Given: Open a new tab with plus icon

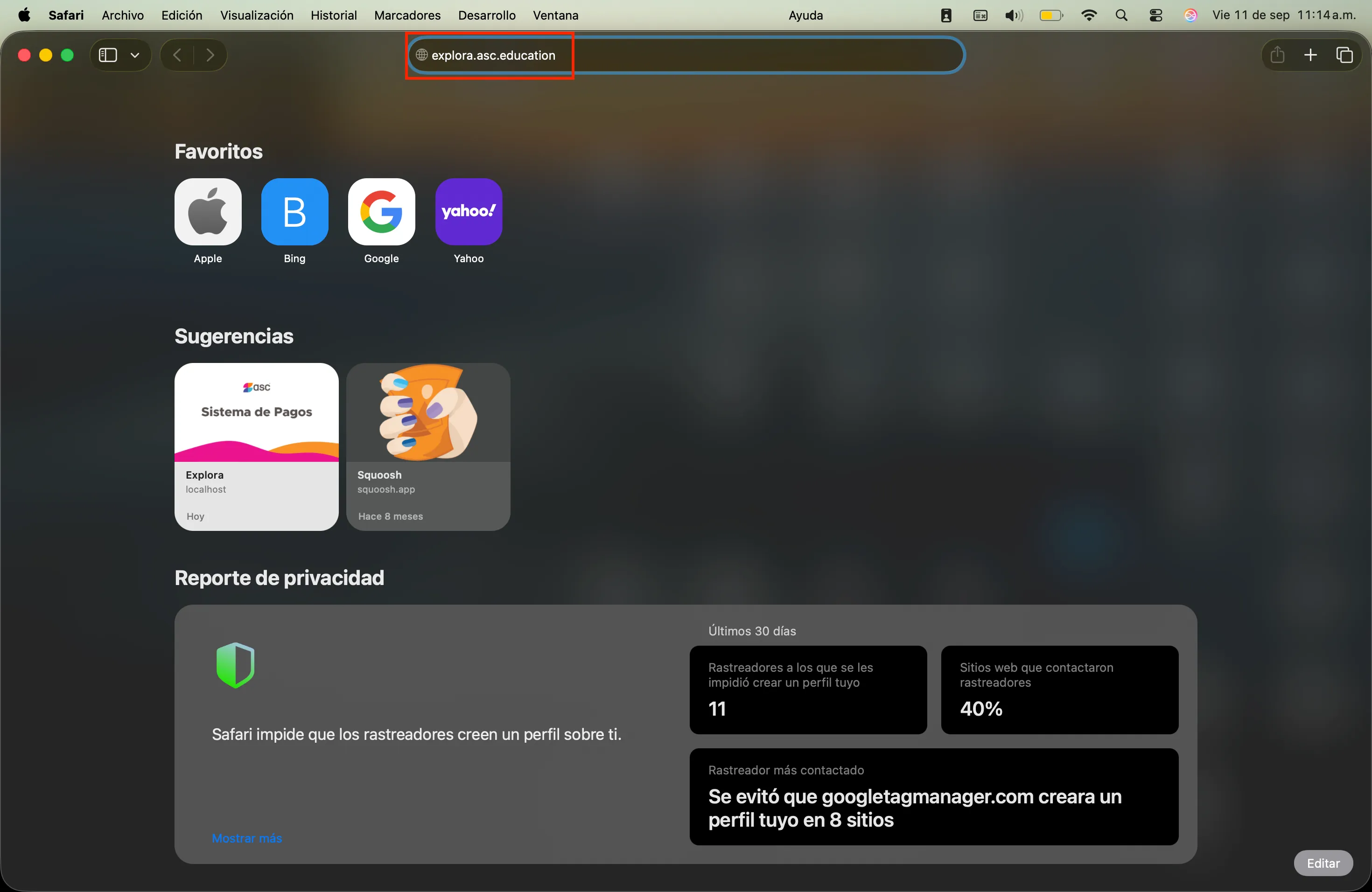Looking at the screenshot, I should click(1310, 55).
